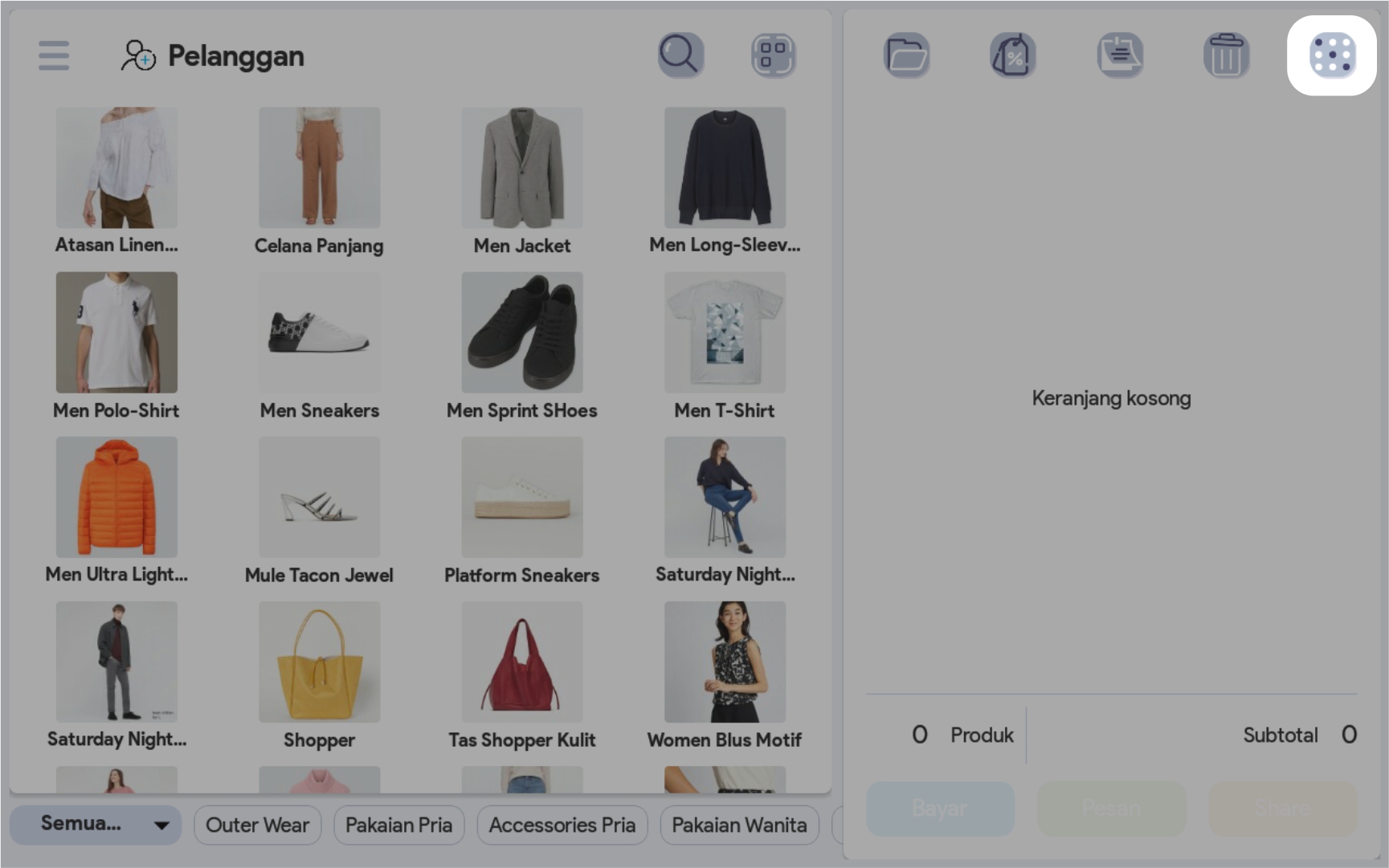Viewport: 1389px width, 868px height.
Task: Open saved orders folder icon
Action: point(907,55)
